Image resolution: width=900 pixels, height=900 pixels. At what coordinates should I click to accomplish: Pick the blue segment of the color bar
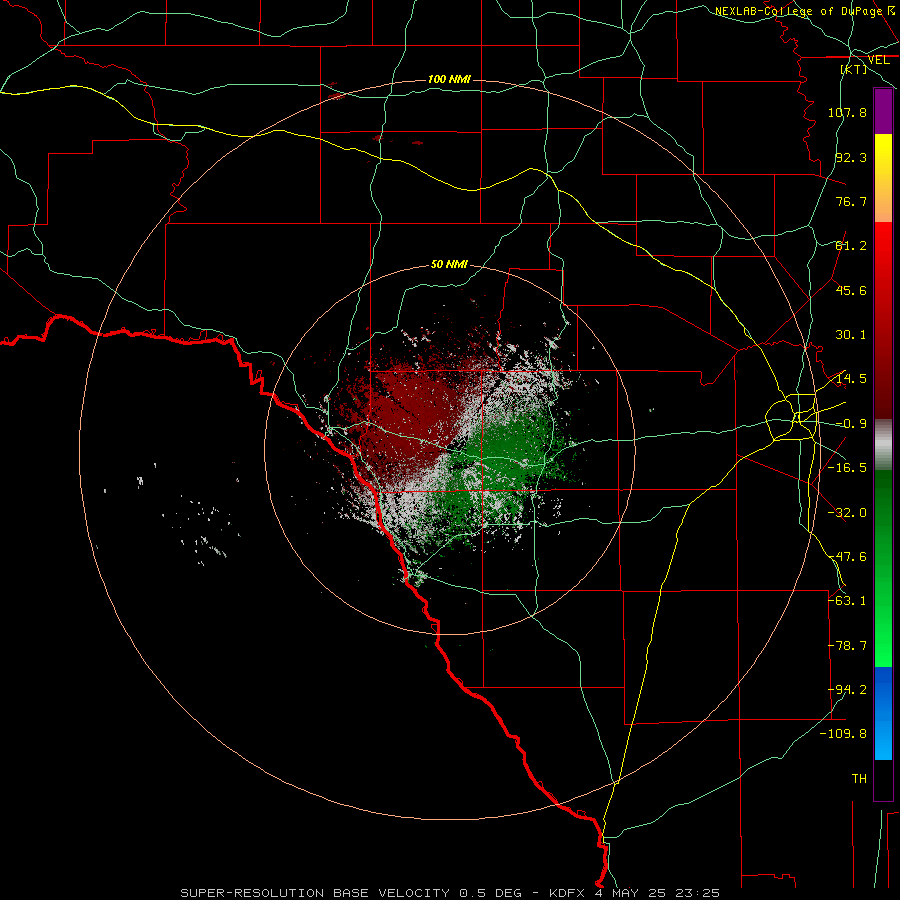pos(883,713)
